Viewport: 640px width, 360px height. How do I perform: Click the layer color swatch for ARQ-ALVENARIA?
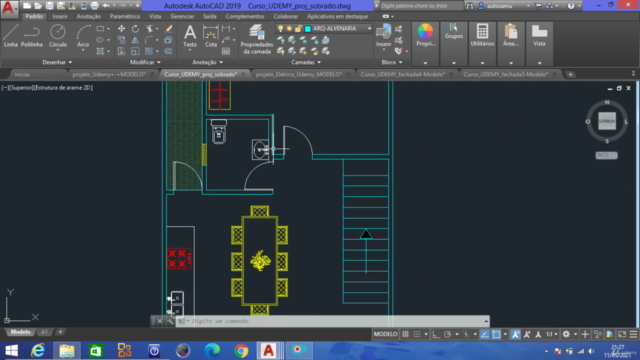308,29
